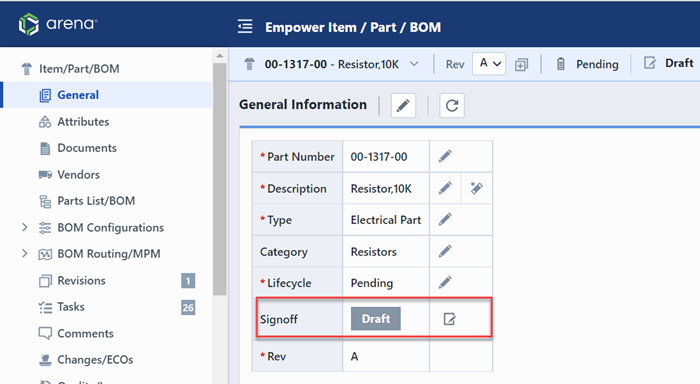Click the Pending status text in header
The image size is (700, 384).
tap(597, 64)
